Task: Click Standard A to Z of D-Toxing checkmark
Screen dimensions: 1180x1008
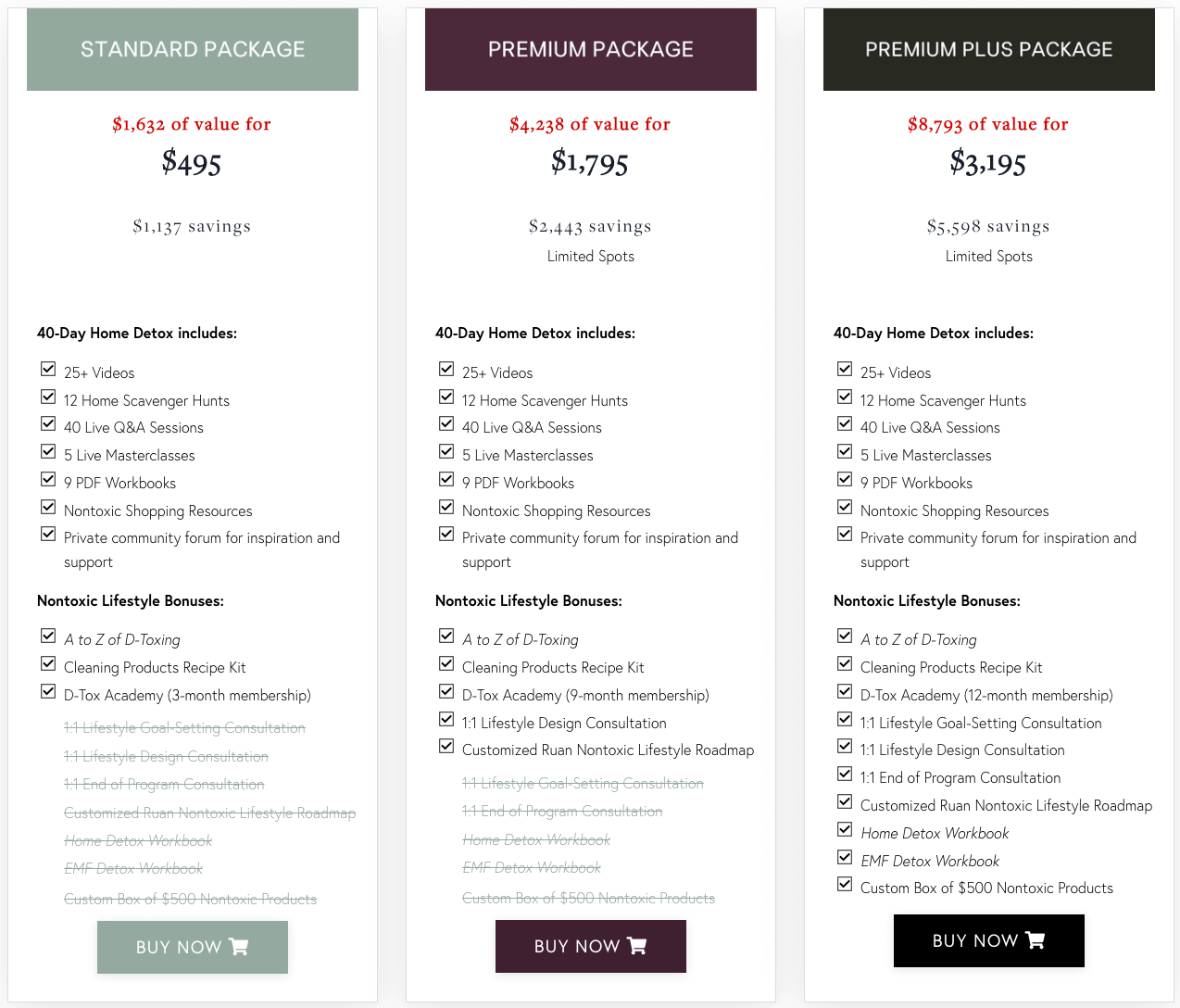Action: point(48,636)
